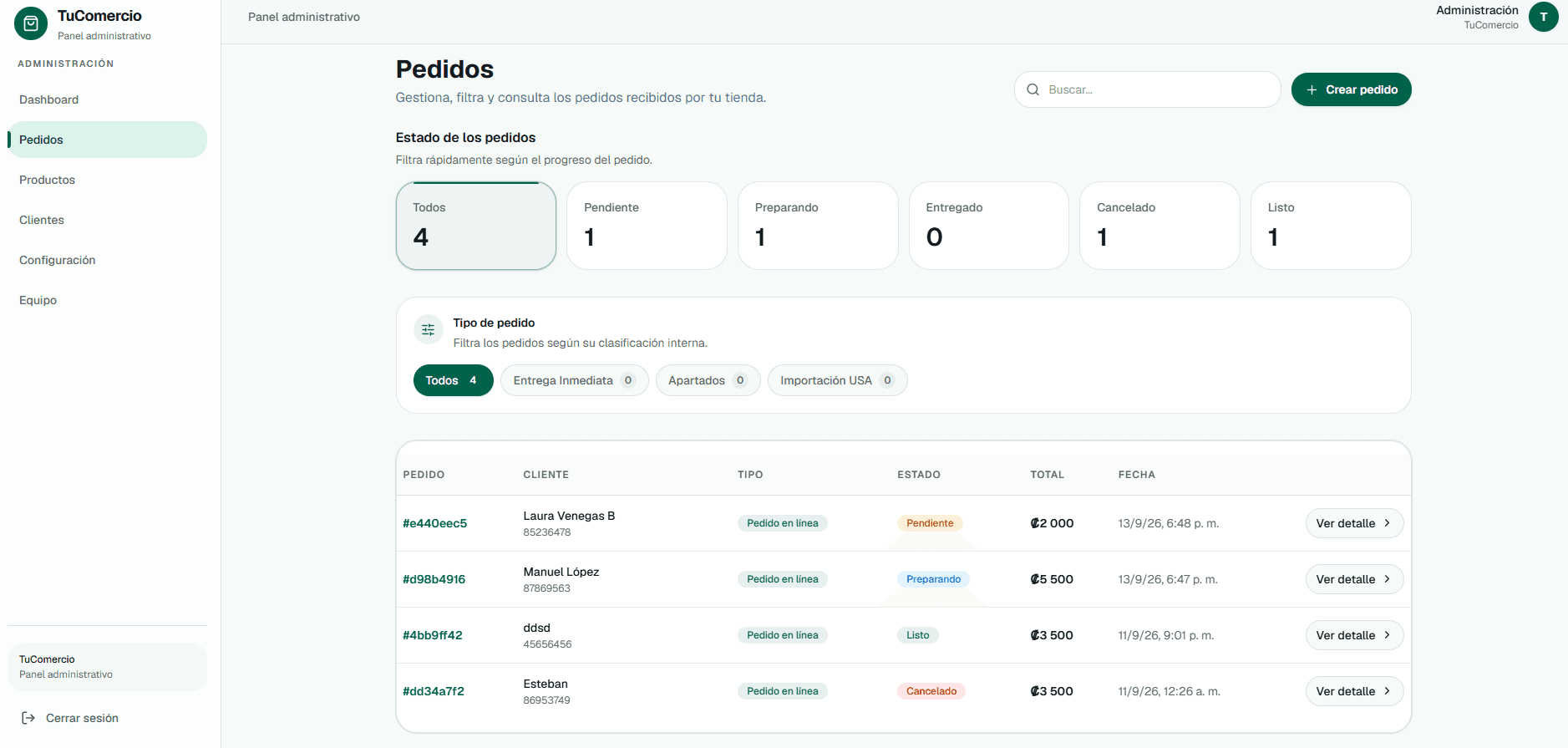Screen dimensions: 1568x748
Task: Click the Listo status badge in table
Action: [918, 635]
